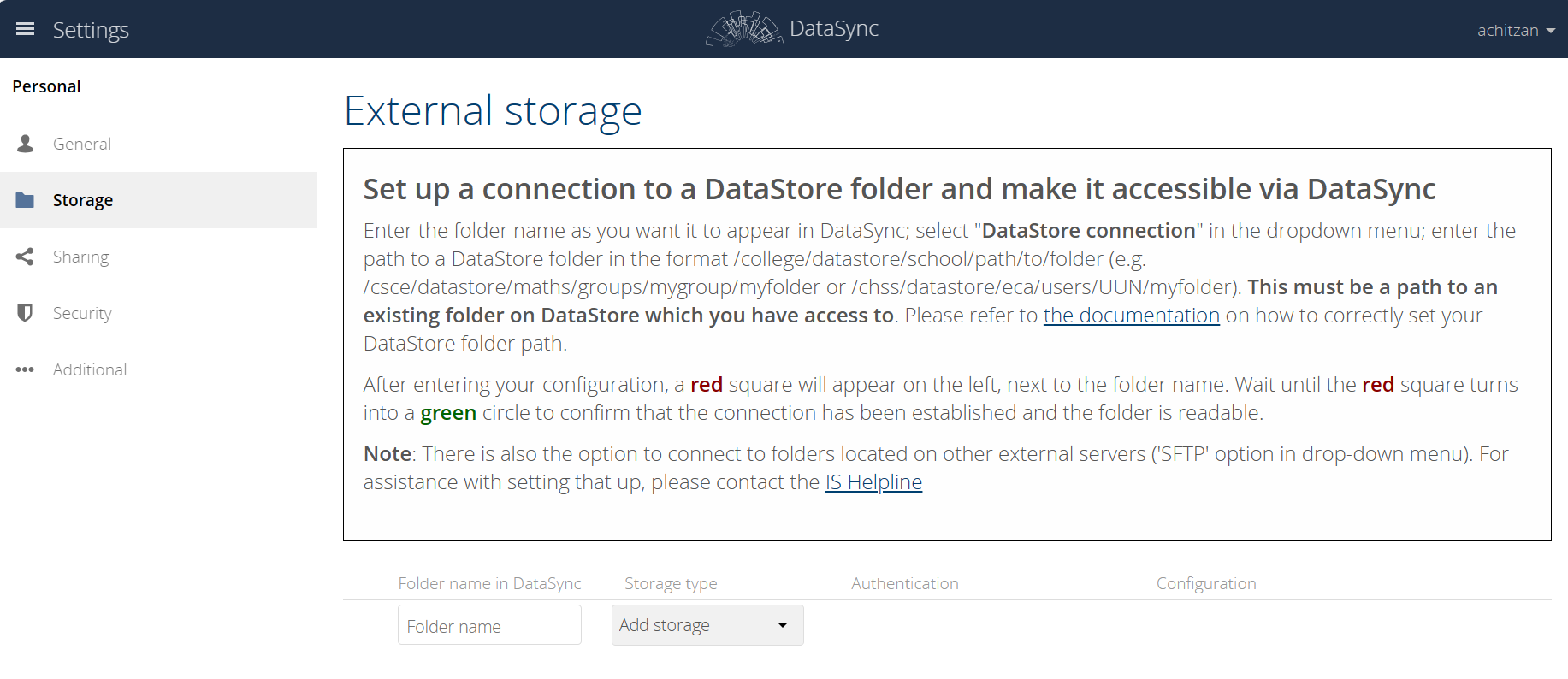Click the DataSync title text
The height and width of the screenshot is (679, 1568).
pyautogui.click(x=834, y=28)
